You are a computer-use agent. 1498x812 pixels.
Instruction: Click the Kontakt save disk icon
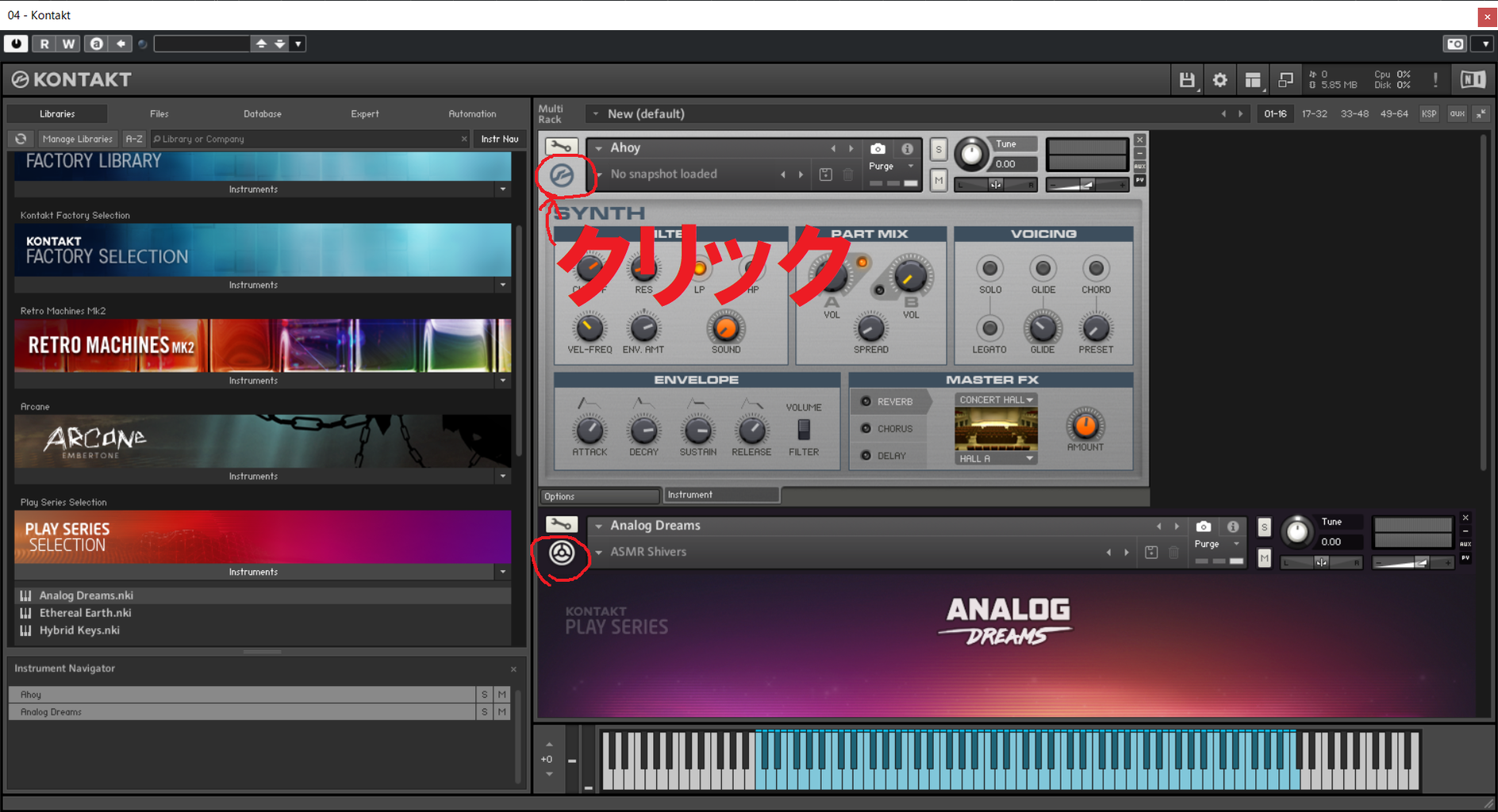point(1187,79)
